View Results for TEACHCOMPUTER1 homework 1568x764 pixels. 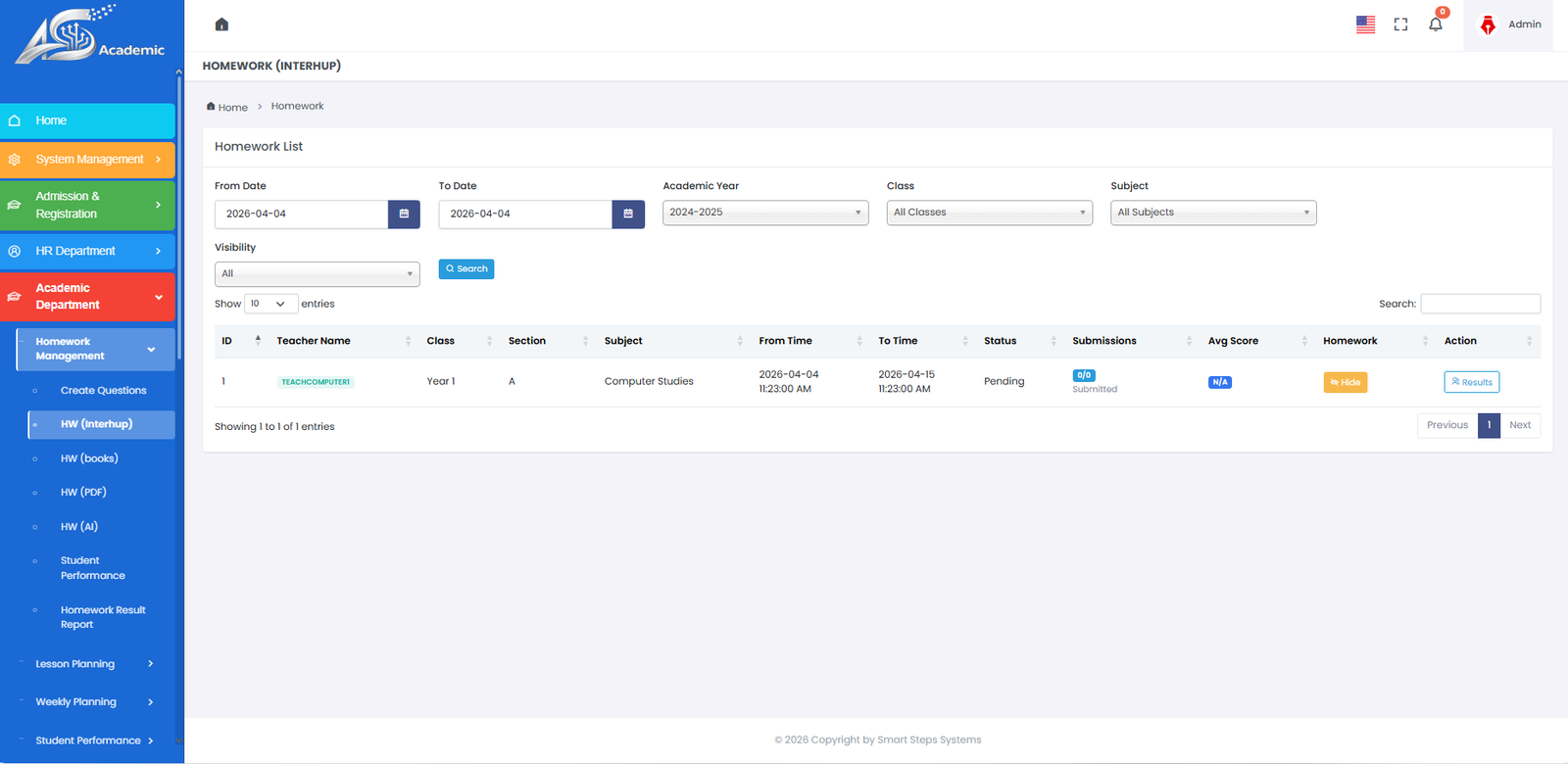click(1471, 382)
